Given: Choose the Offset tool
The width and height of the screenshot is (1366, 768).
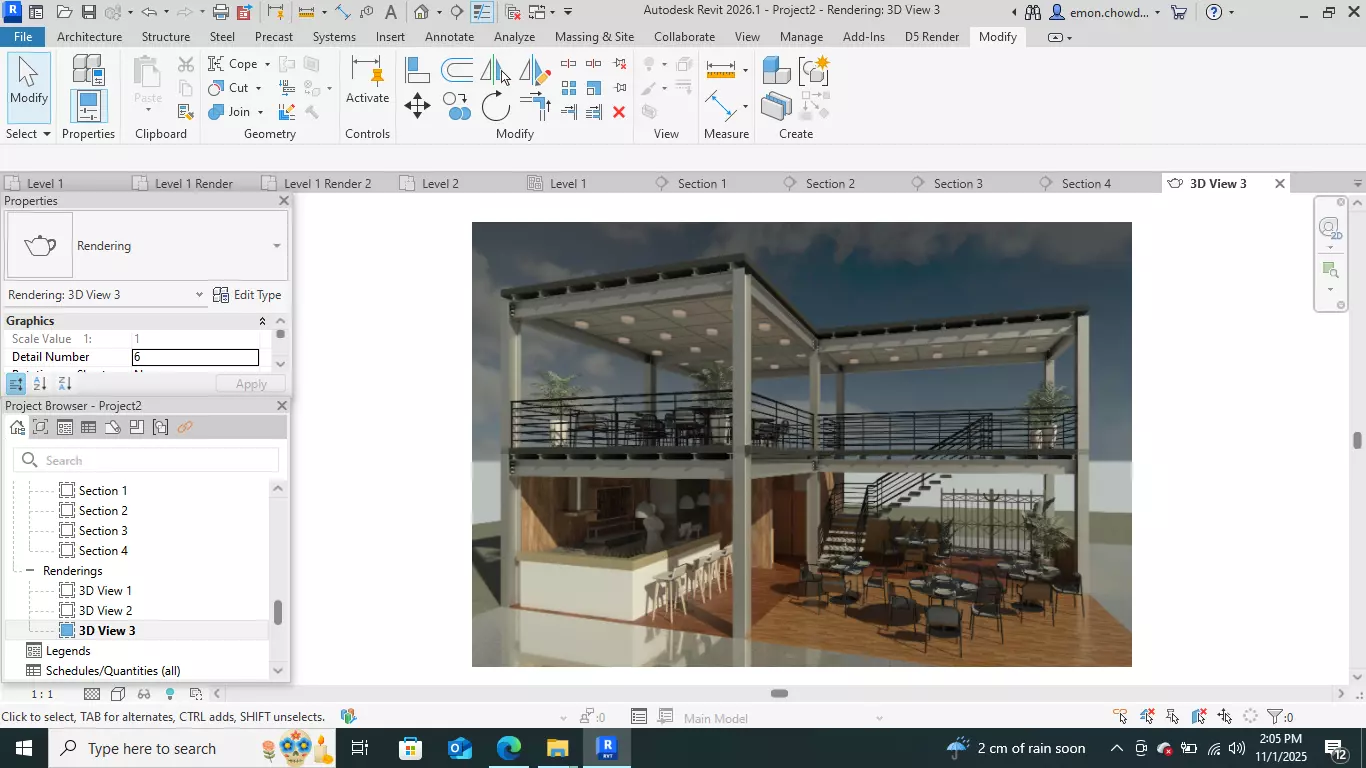Looking at the screenshot, I should point(457,70).
